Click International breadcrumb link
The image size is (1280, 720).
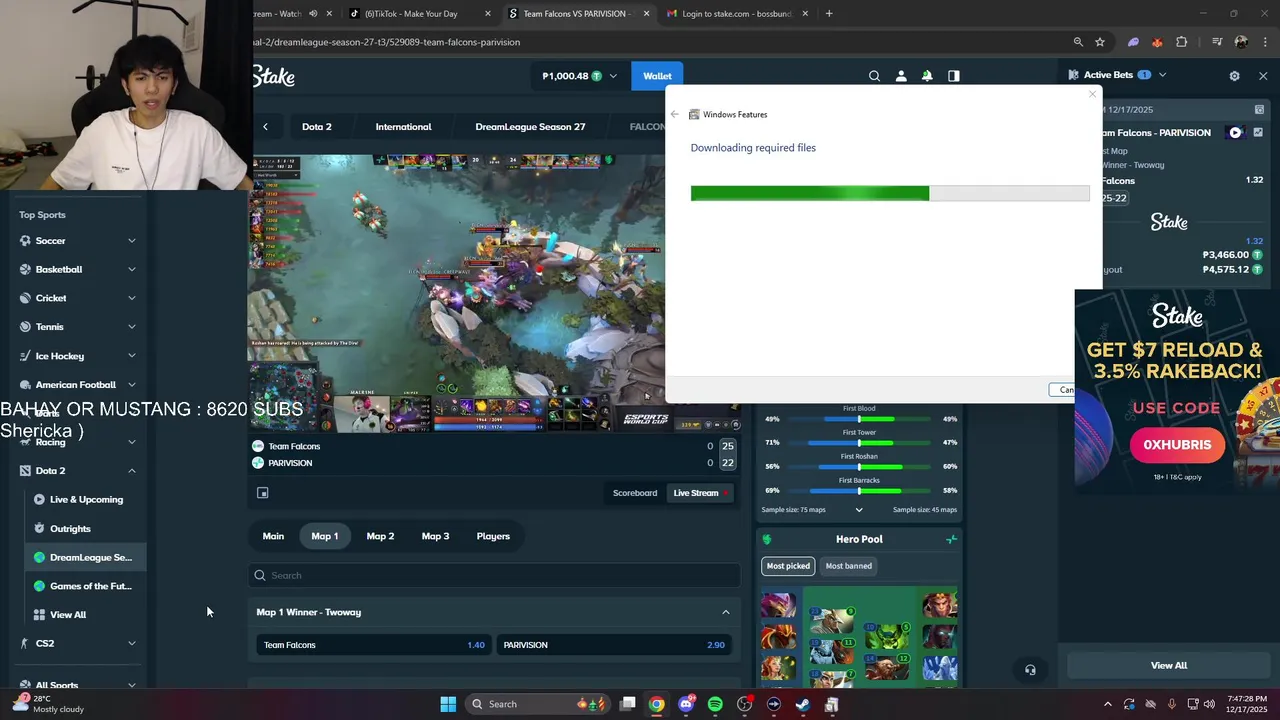pos(403,127)
